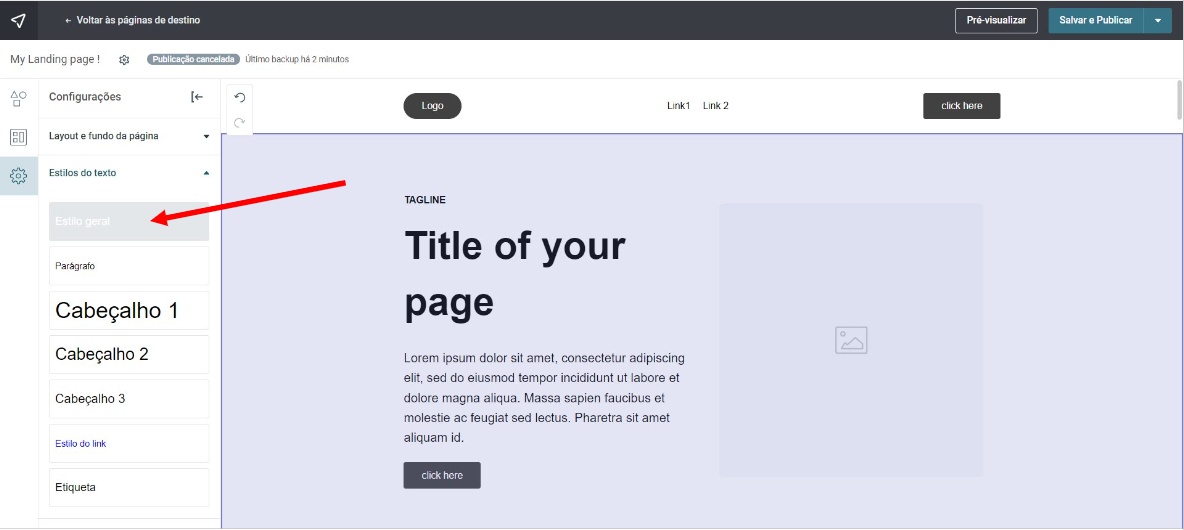Select the Title of your page heading
Viewport: 1184px width, 530px height.
coord(515,274)
